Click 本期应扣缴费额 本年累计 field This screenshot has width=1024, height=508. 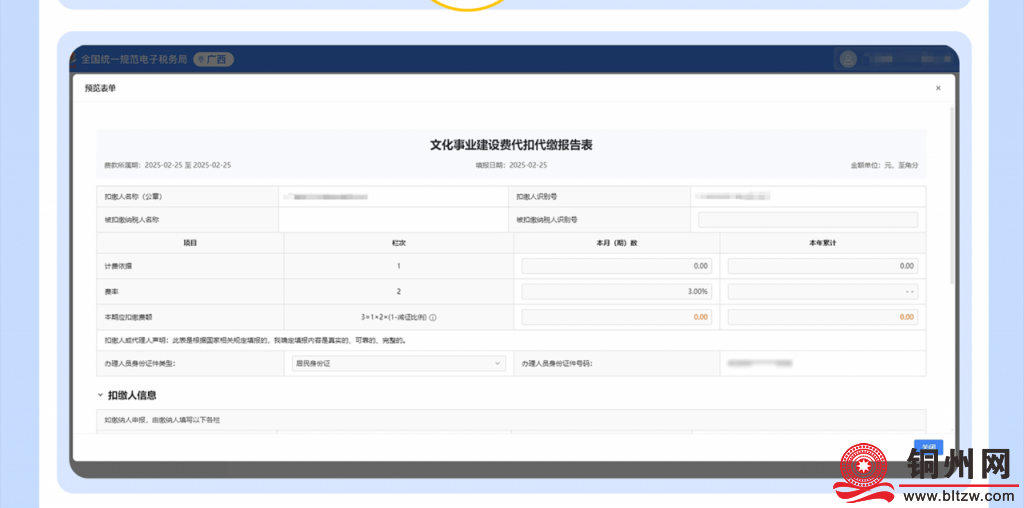[x=822, y=317]
